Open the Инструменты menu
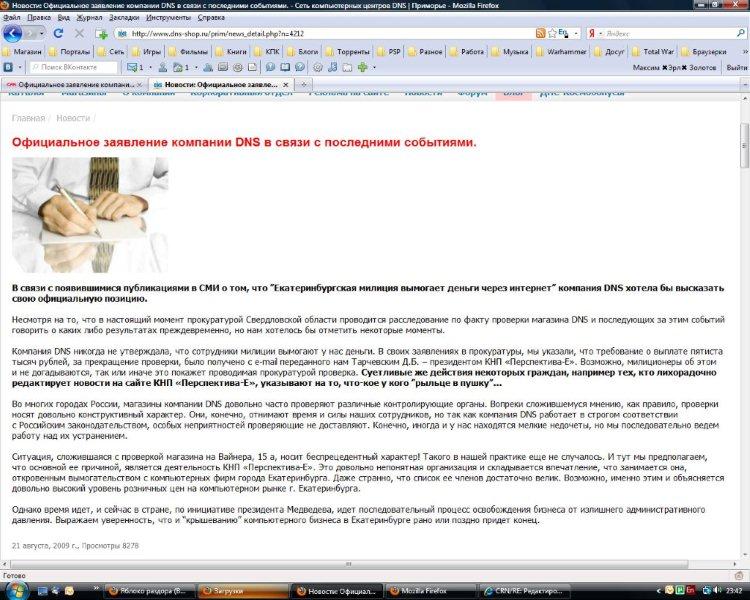 pos(168,17)
